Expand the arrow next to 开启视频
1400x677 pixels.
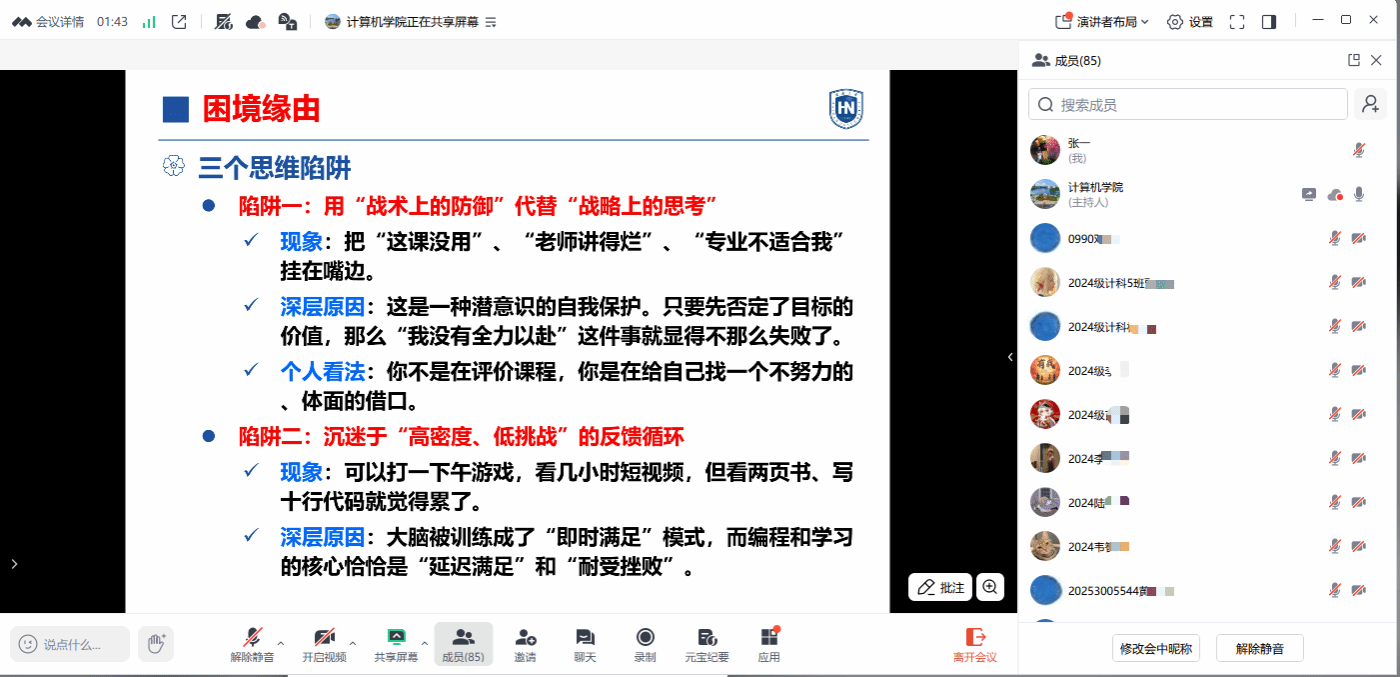point(352,643)
